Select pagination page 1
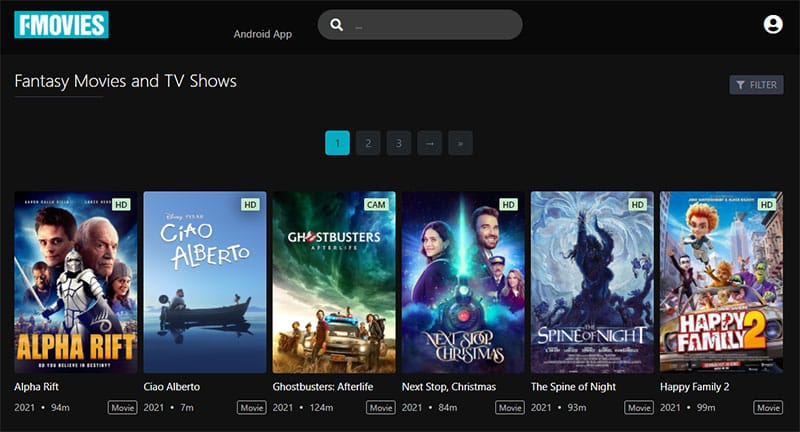The height and width of the screenshot is (432, 800). point(337,143)
